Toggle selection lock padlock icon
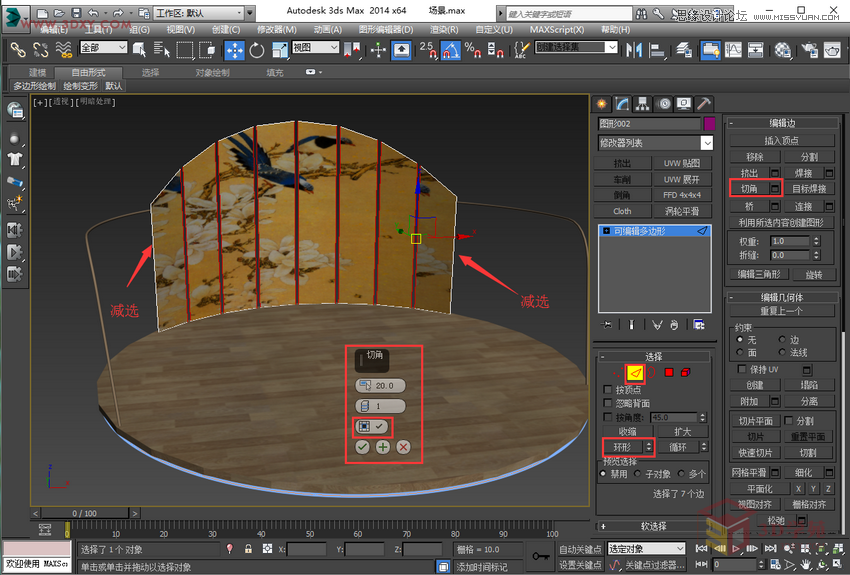 pyautogui.click(x=248, y=549)
